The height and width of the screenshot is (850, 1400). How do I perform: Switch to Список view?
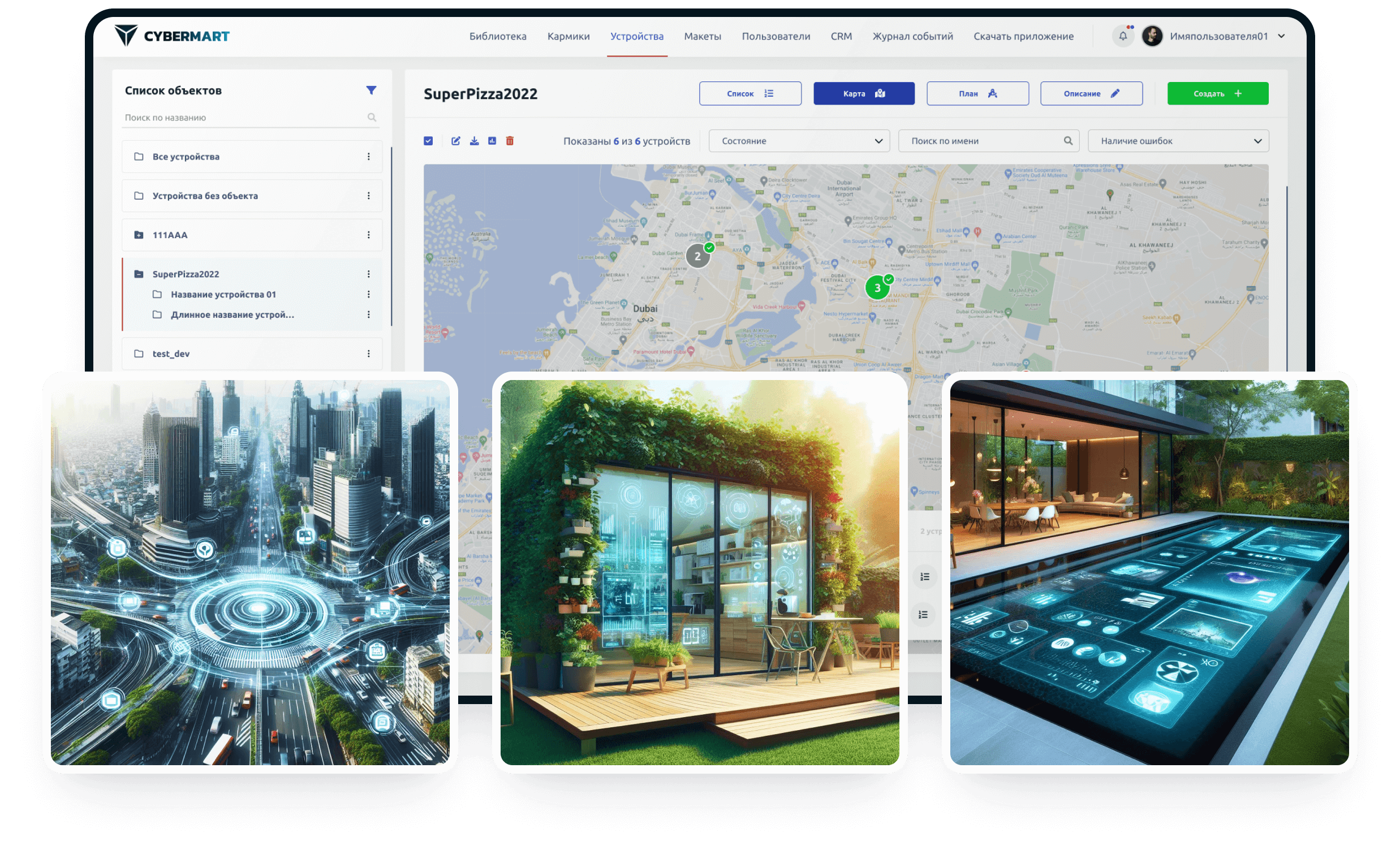750,93
